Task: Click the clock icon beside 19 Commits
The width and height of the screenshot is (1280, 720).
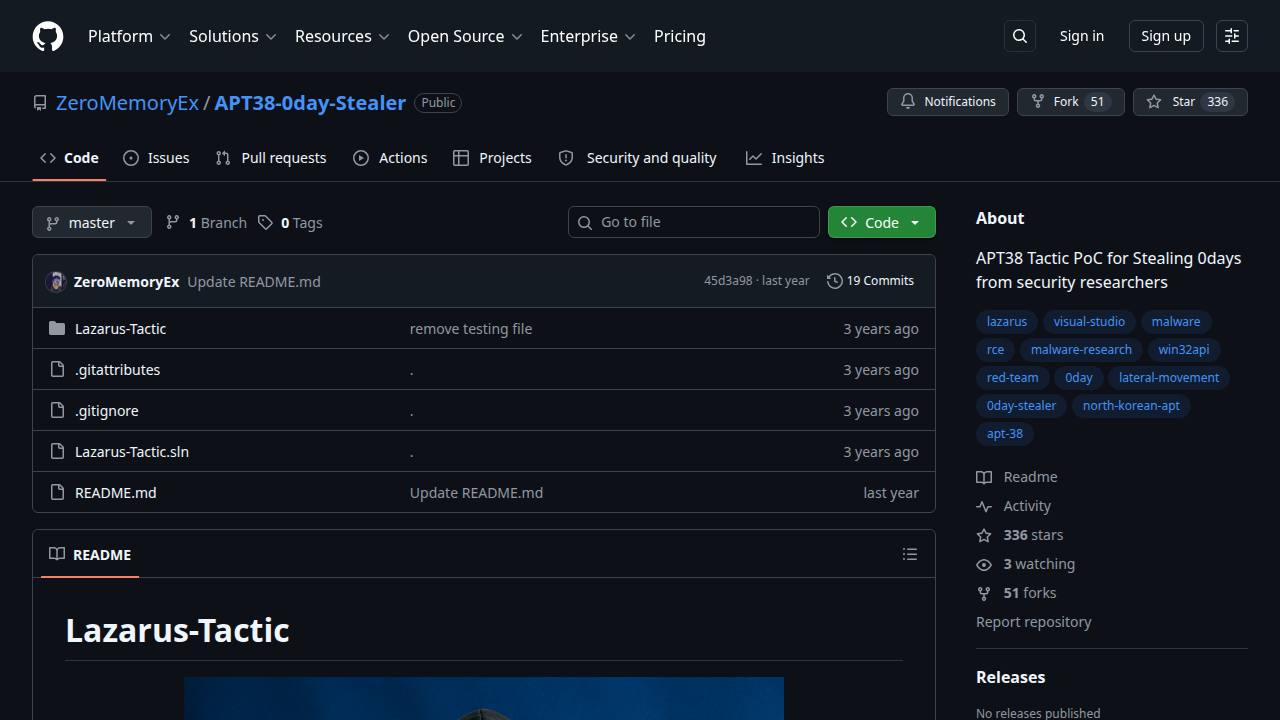Action: pos(834,281)
